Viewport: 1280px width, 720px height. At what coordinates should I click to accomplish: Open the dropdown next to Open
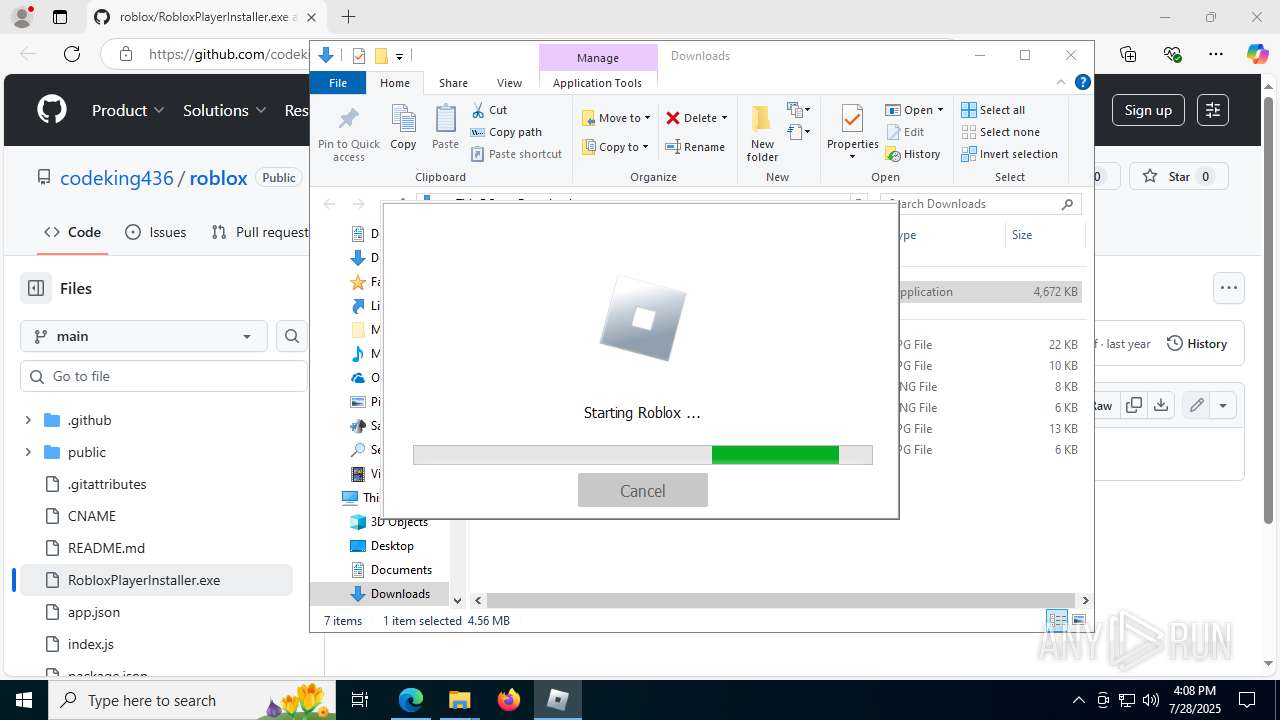click(940, 110)
